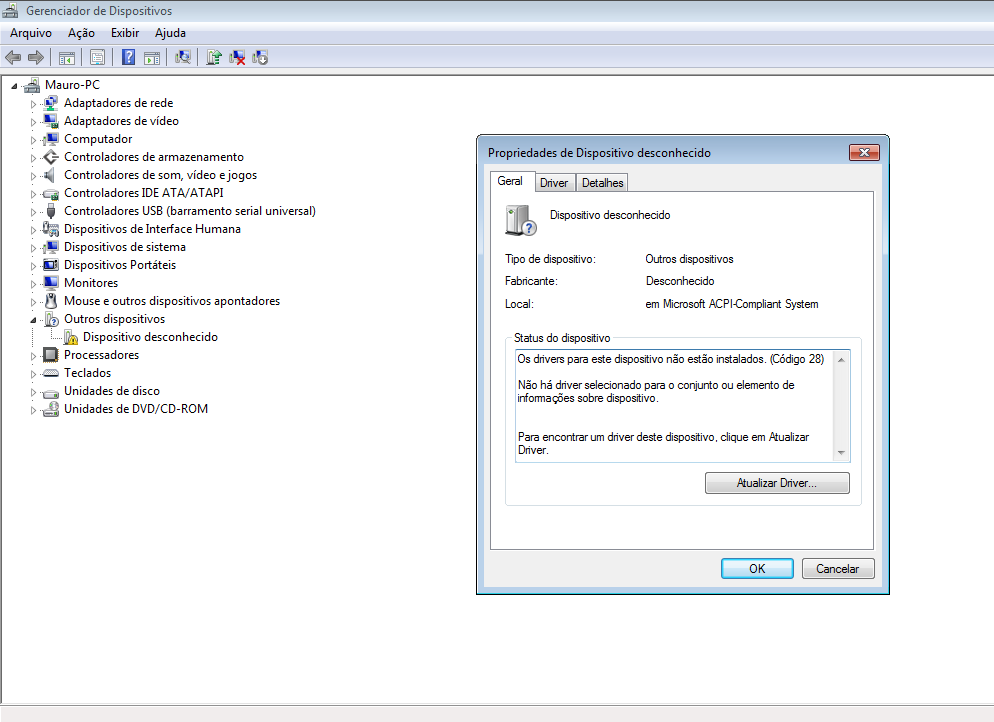
Task: Open the Ajuda menu
Action: [170, 33]
